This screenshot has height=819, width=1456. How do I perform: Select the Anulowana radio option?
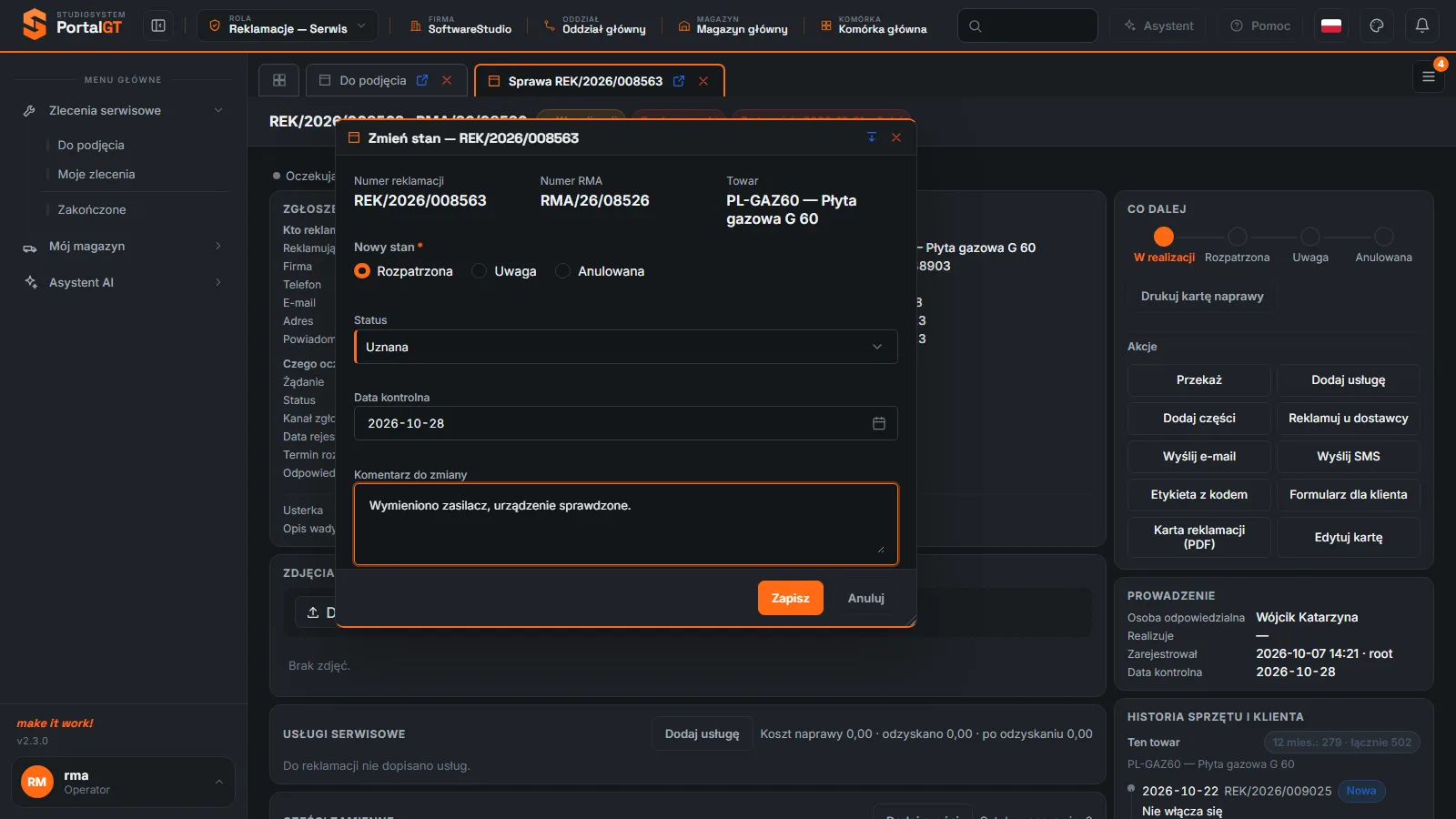pyautogui.click(x=562, y=271)
